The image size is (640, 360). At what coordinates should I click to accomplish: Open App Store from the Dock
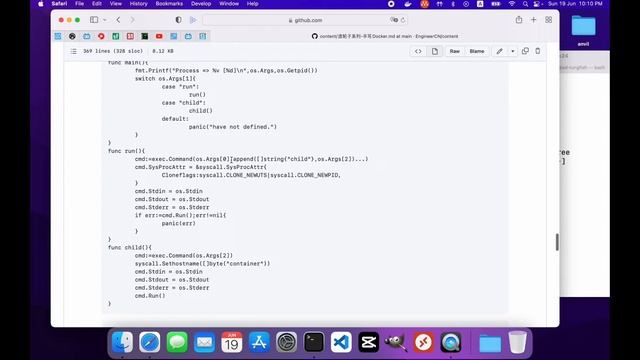pos(259,342)
